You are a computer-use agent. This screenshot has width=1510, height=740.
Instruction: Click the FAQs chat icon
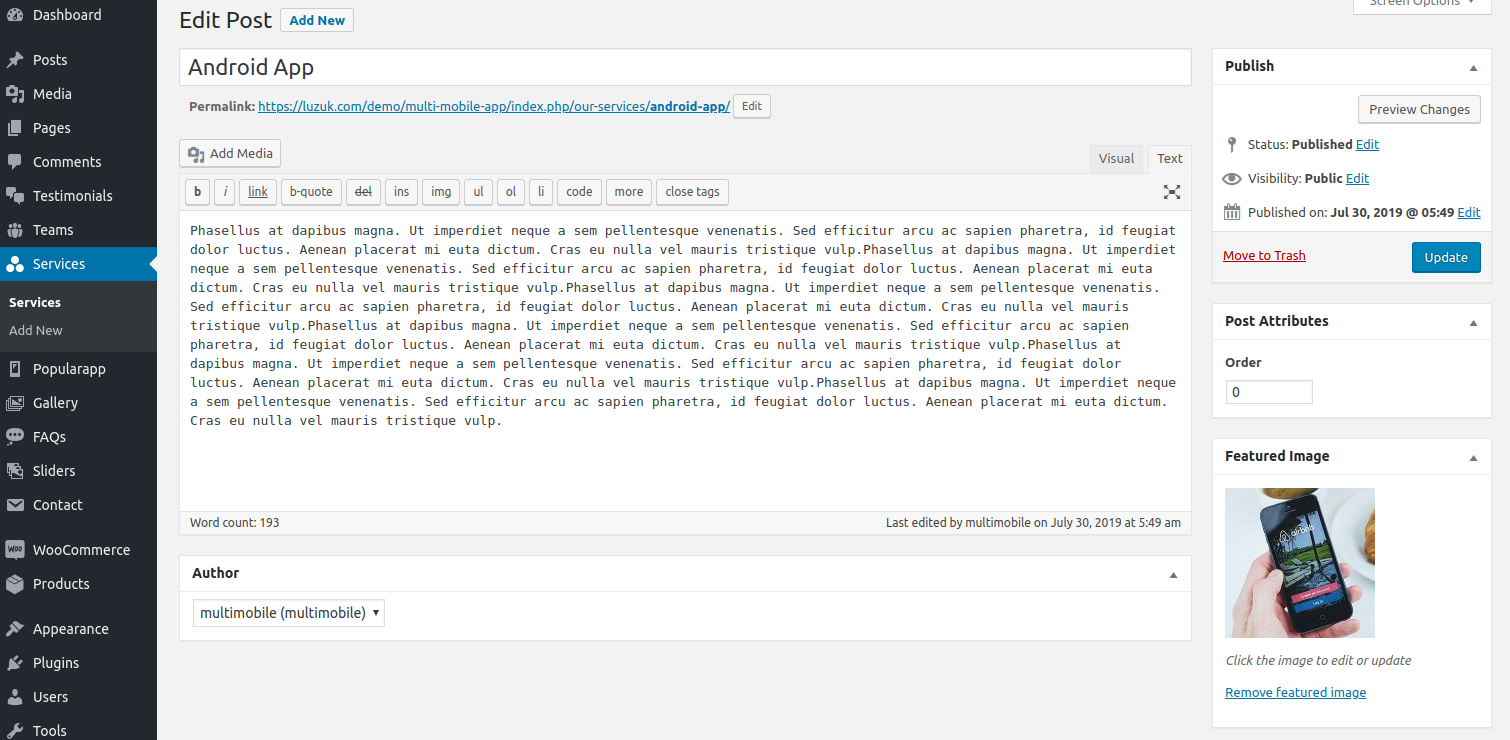pyautogui.click(x=15, y=437)
